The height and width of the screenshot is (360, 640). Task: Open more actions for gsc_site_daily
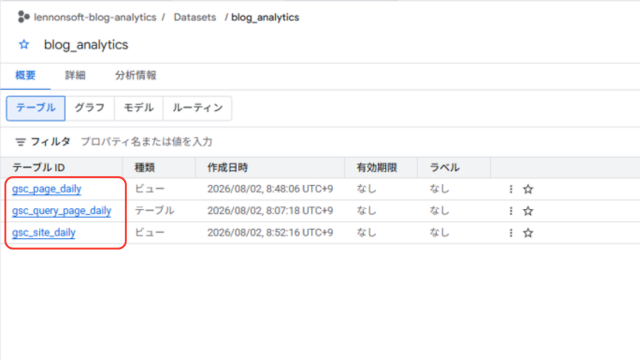pyautogui.click(x=511, y=233)
